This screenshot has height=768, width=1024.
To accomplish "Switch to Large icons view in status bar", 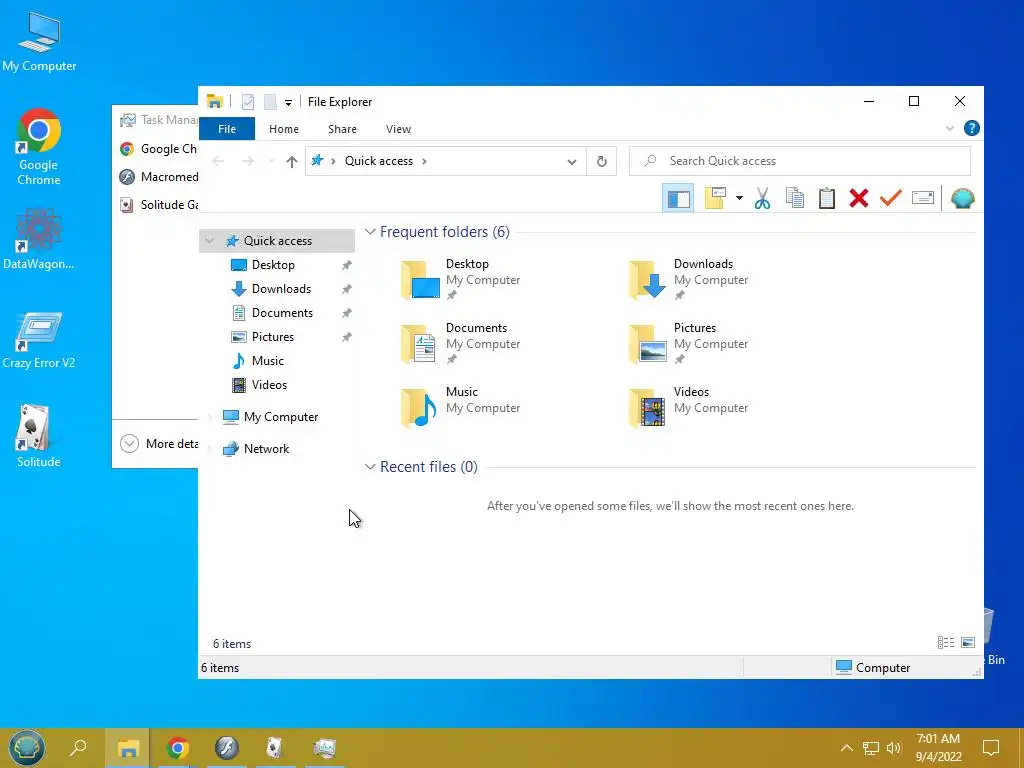I will click(968, 643).
